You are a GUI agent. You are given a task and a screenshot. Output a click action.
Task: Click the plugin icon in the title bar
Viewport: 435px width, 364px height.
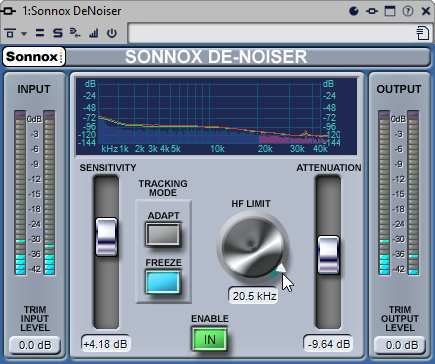[8, 11]
